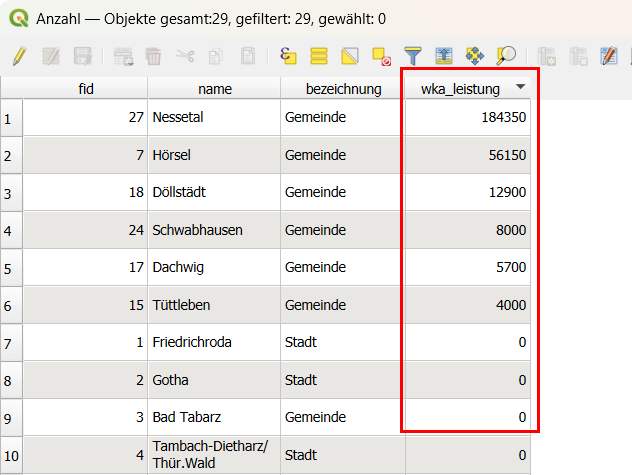
Task: Click the Schwabhausen name cell
Action: (214, 230)
